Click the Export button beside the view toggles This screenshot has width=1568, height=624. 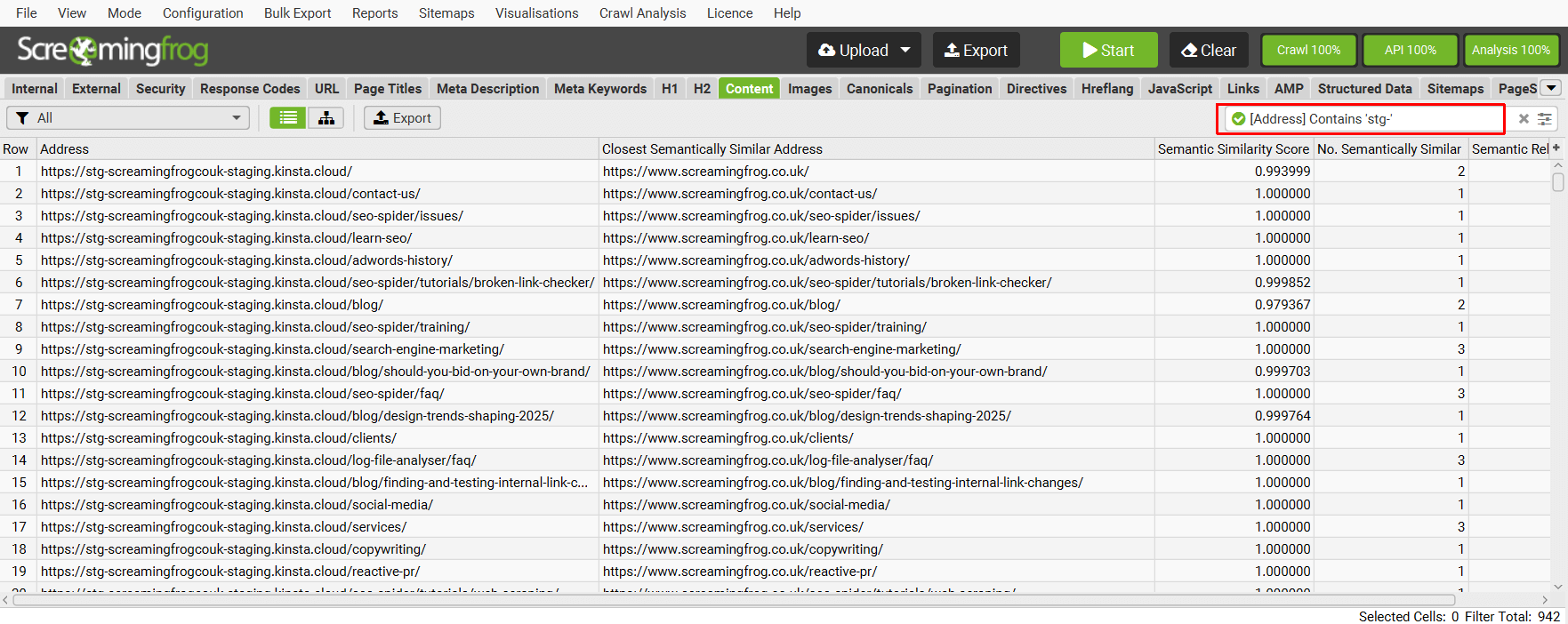click(x=402, y=118)
